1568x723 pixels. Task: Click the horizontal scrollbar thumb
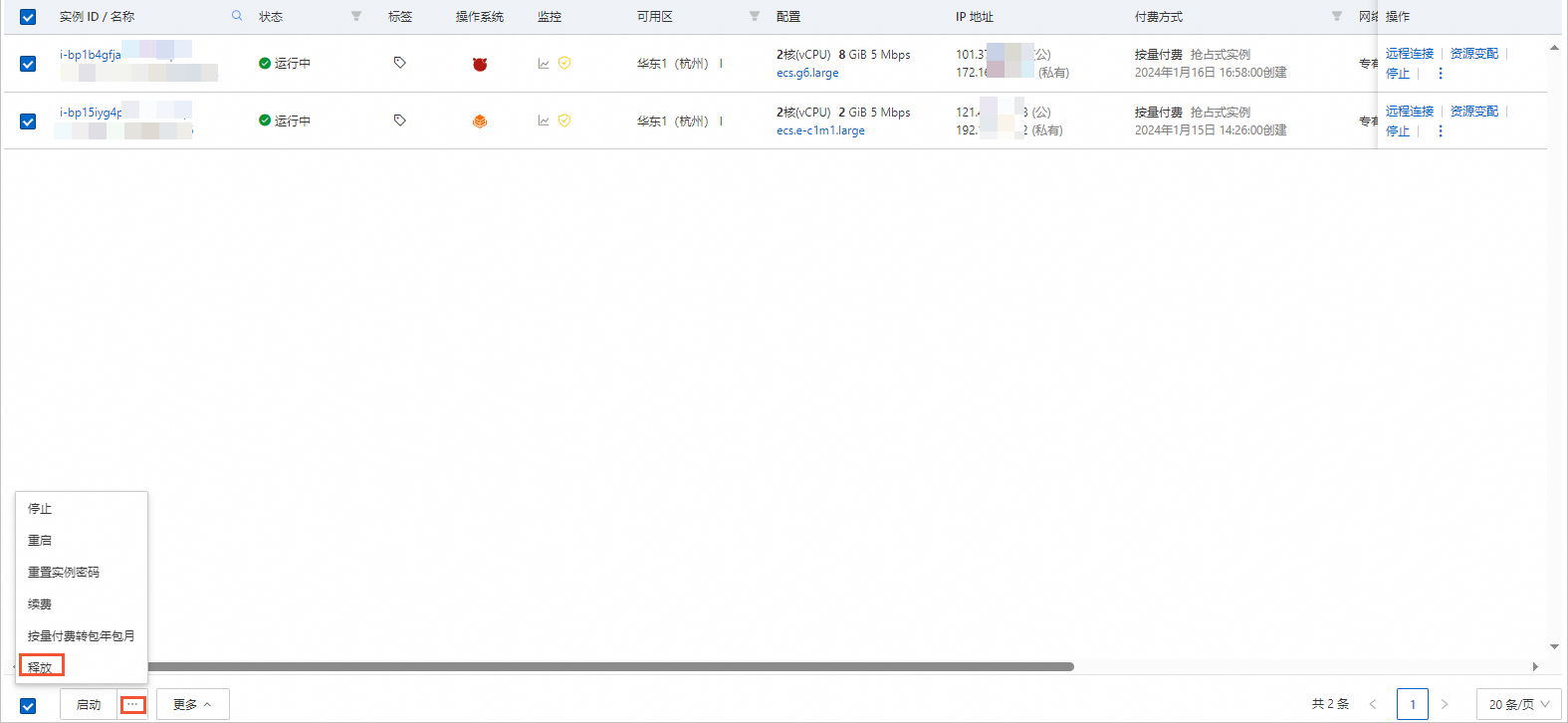tap(610, 666)
